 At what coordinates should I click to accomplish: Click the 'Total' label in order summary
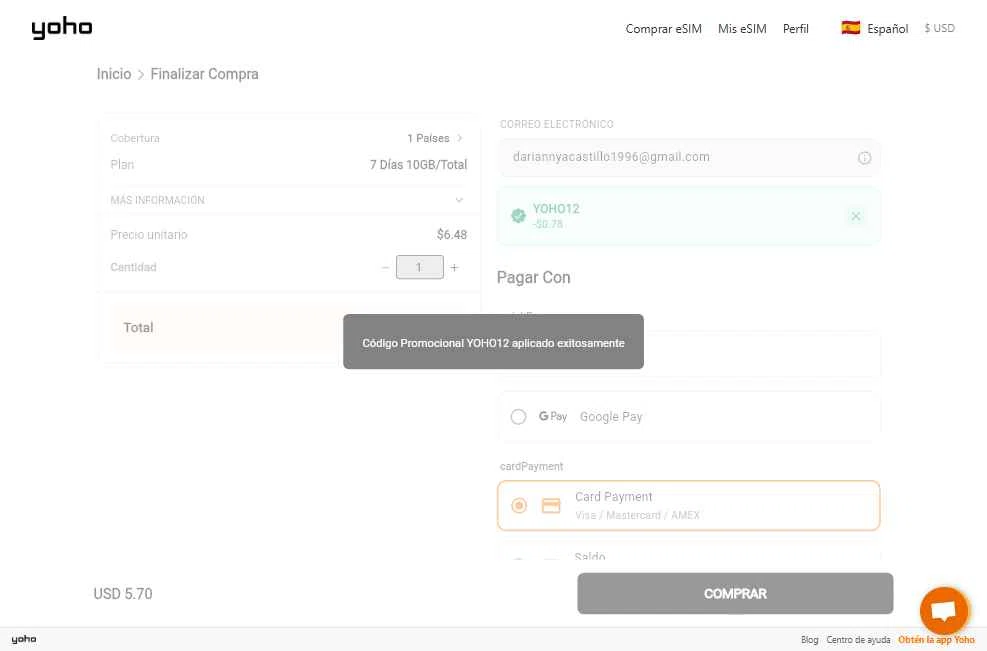tap(138, 327)
